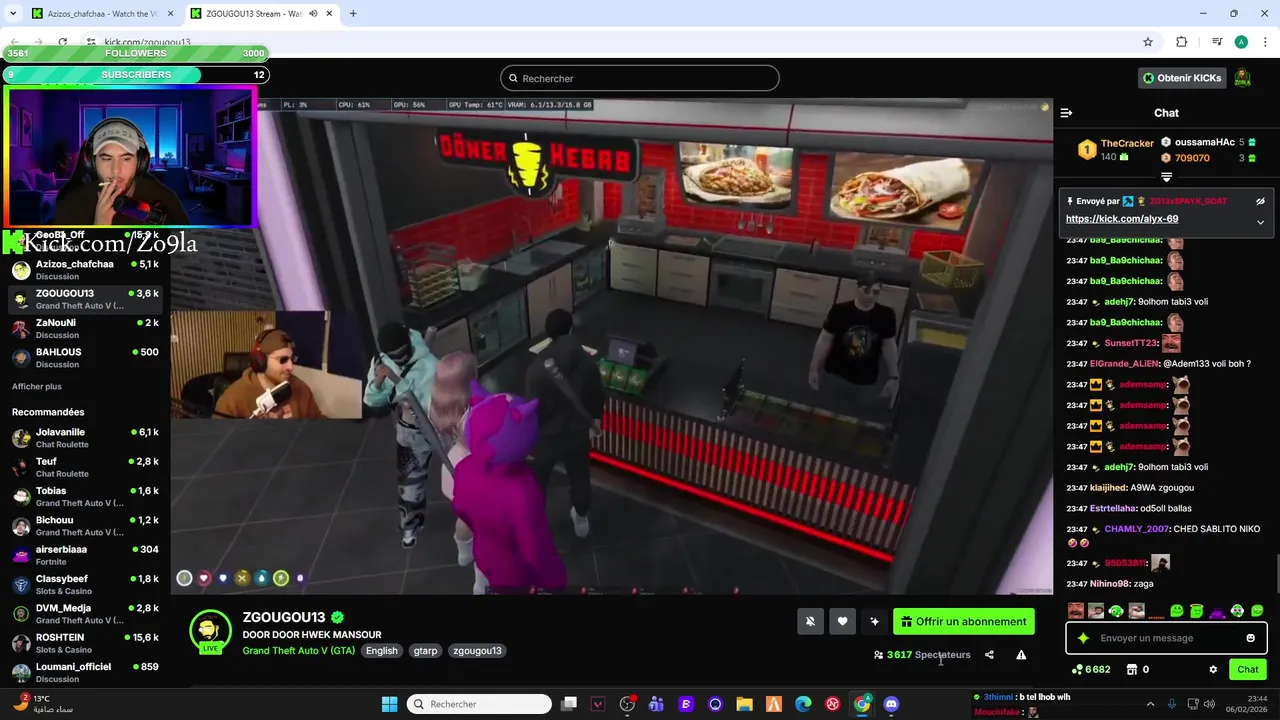Open emoji picker in chat message box
The height and width of the screenshot is (720, 1280).
[x=1250, y=638]
